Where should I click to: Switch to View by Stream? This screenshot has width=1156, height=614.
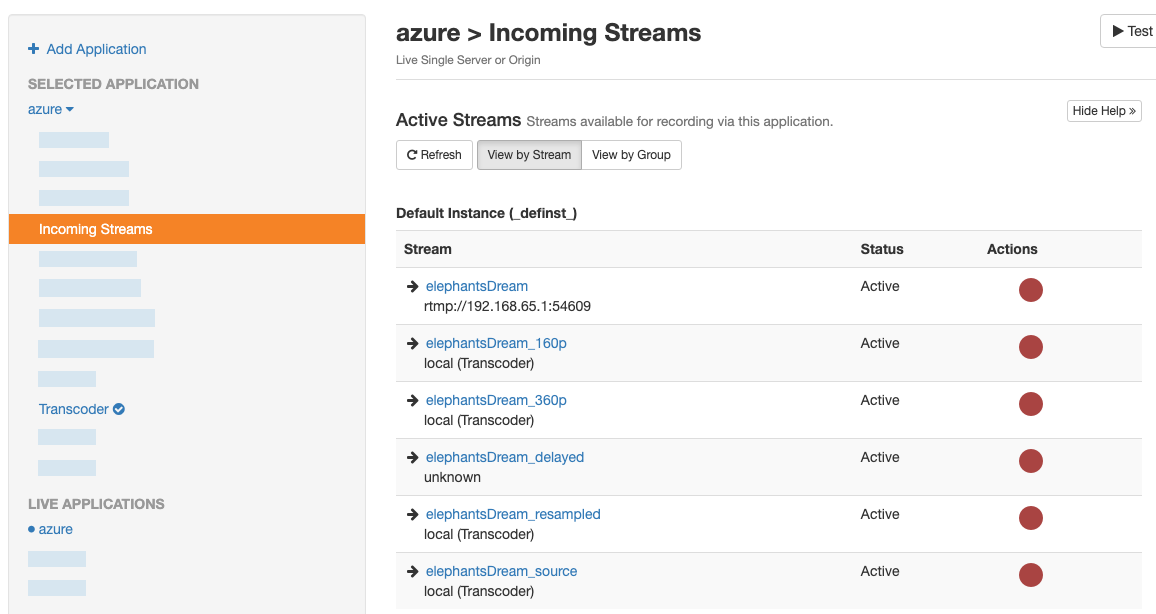[x=529, y=155]
